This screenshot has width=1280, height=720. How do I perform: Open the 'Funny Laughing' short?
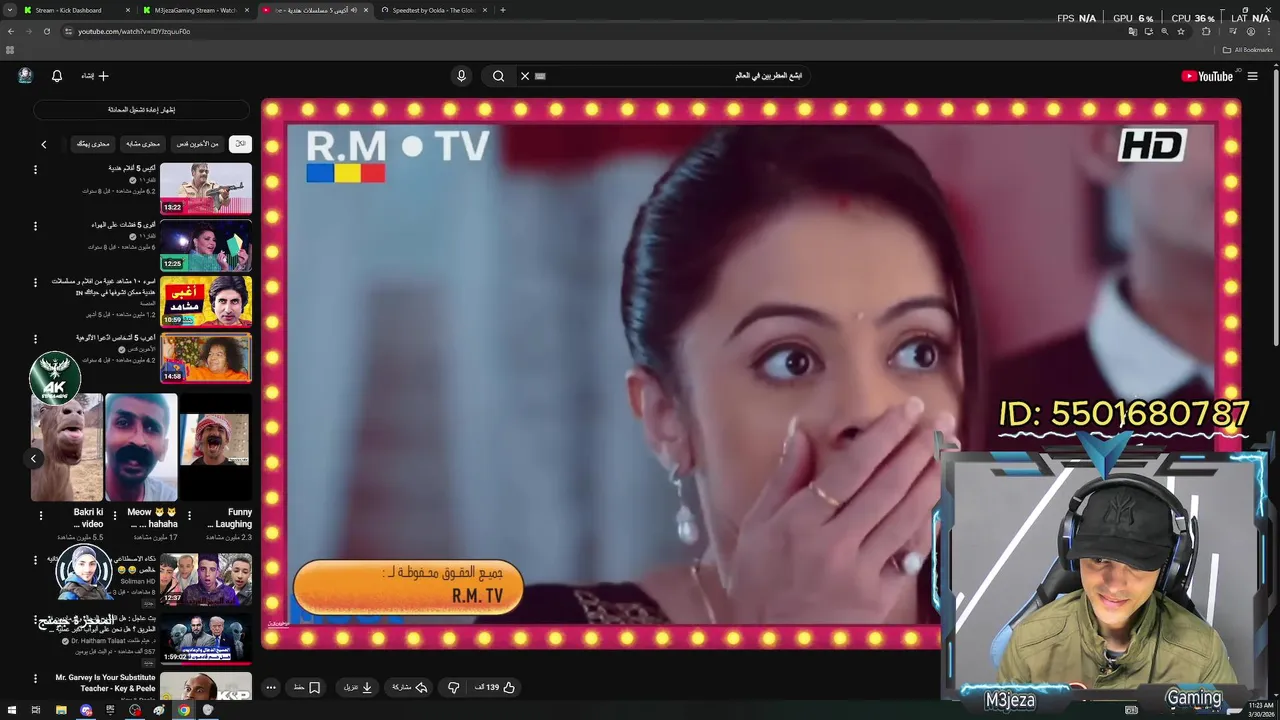pyautogui.click(x=215, y=447)
